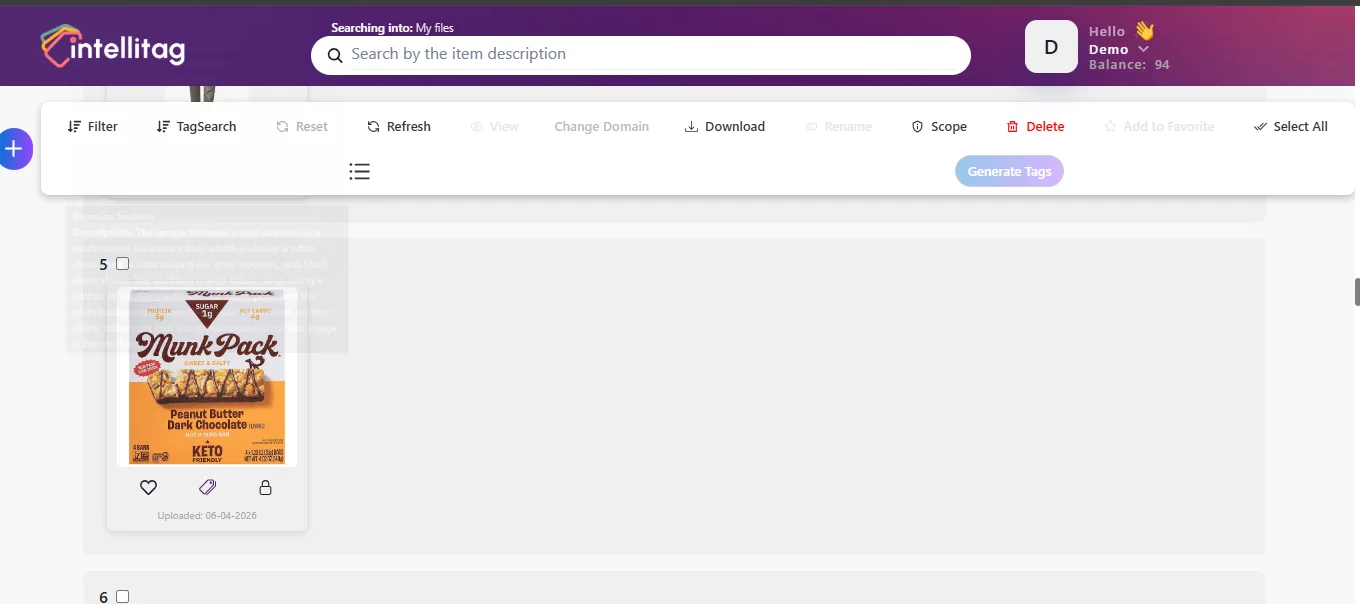Tick the checkbox for item 6
This screenshot has height=604, width=1360.
(x=123, y=597)
